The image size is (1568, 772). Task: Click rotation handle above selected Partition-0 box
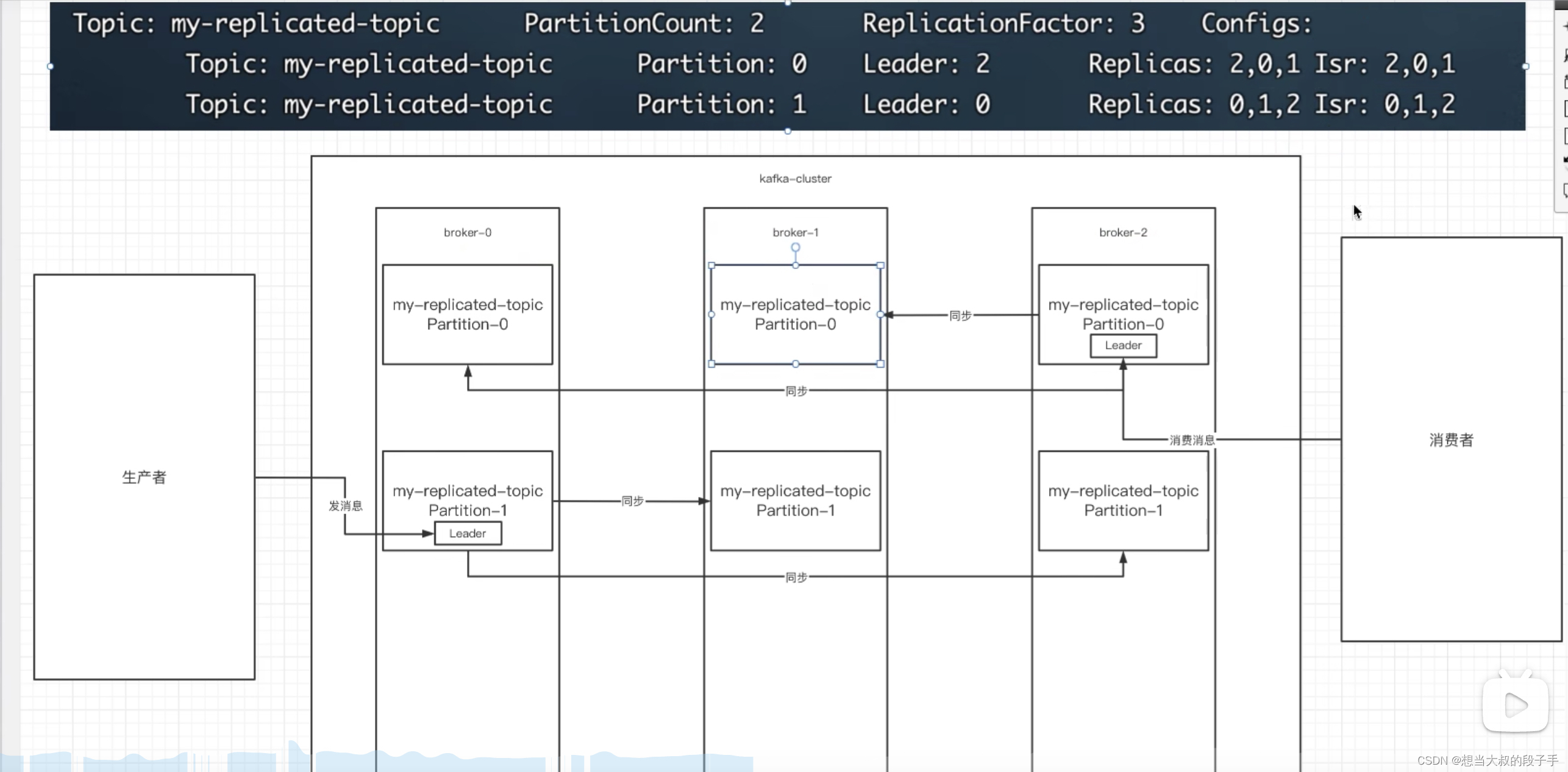tap(795, 248)
